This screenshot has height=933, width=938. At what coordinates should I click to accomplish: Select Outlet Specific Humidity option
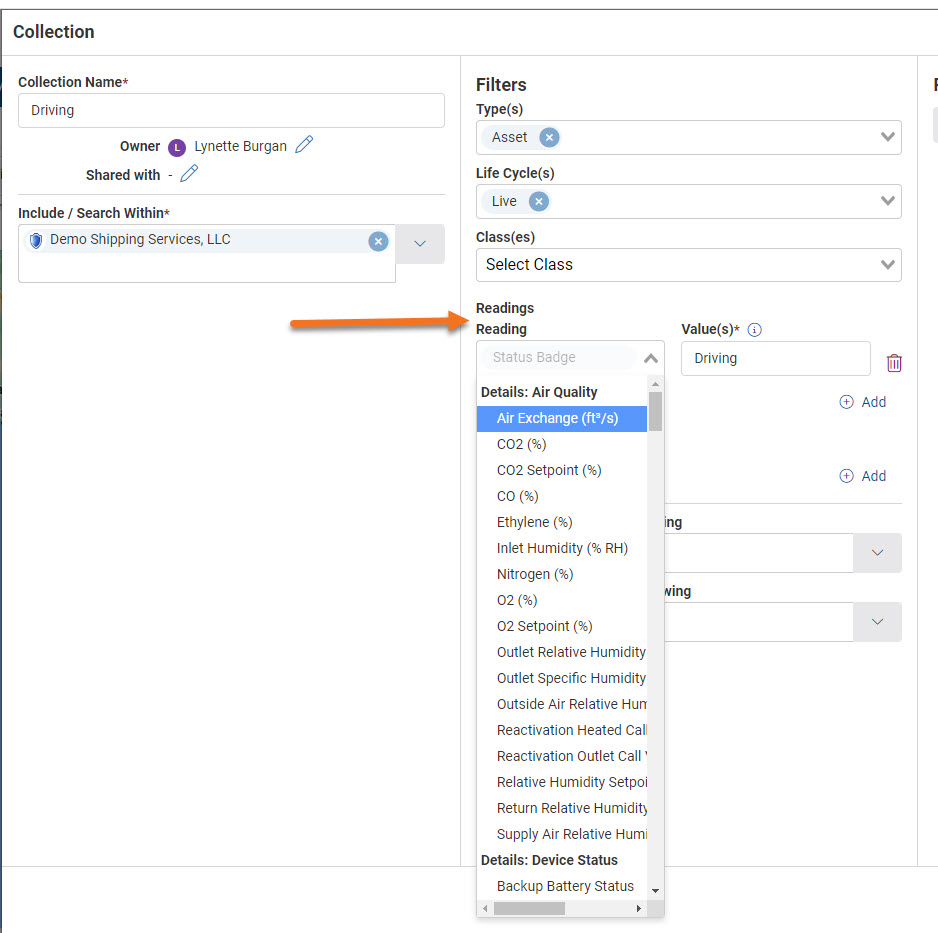(x=562, y=678)
